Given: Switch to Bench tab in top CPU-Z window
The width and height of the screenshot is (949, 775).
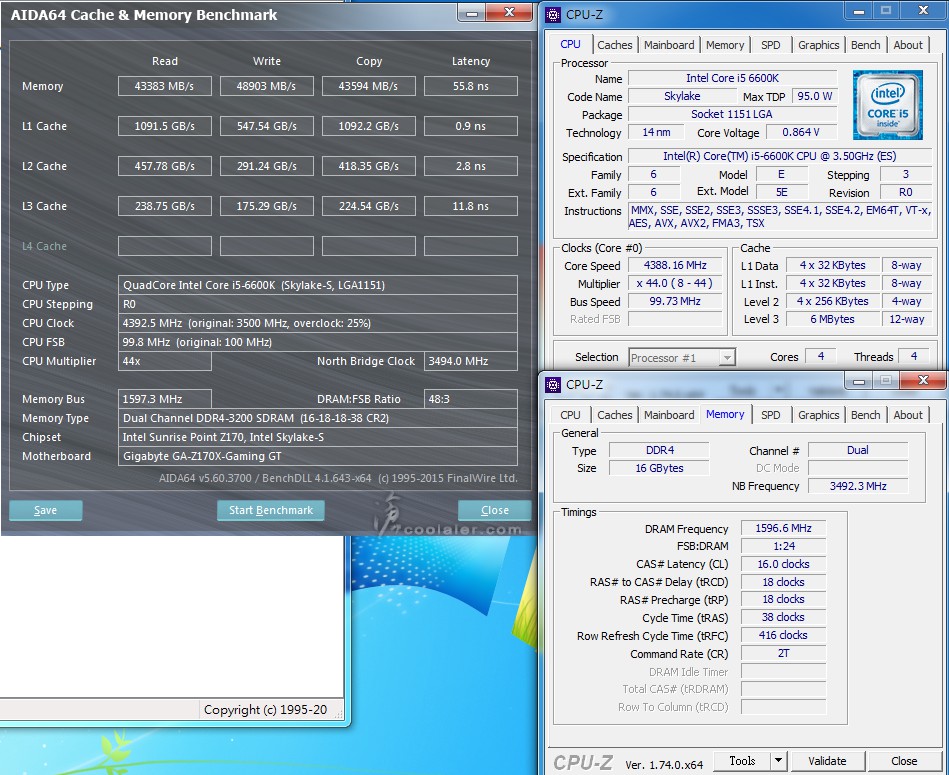Looking at the screenshot, I should (x=865, y=45).
